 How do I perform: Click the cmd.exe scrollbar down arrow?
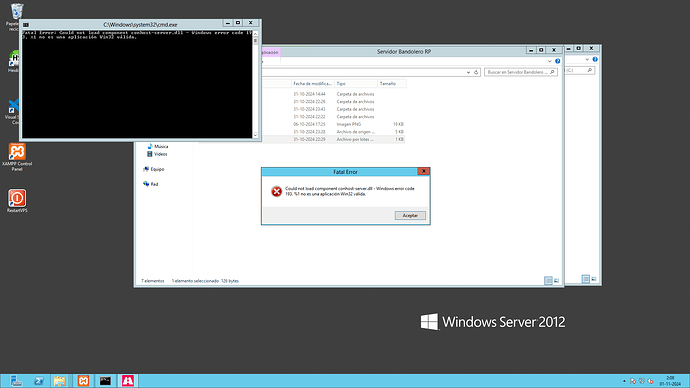[x=255, y=135]
